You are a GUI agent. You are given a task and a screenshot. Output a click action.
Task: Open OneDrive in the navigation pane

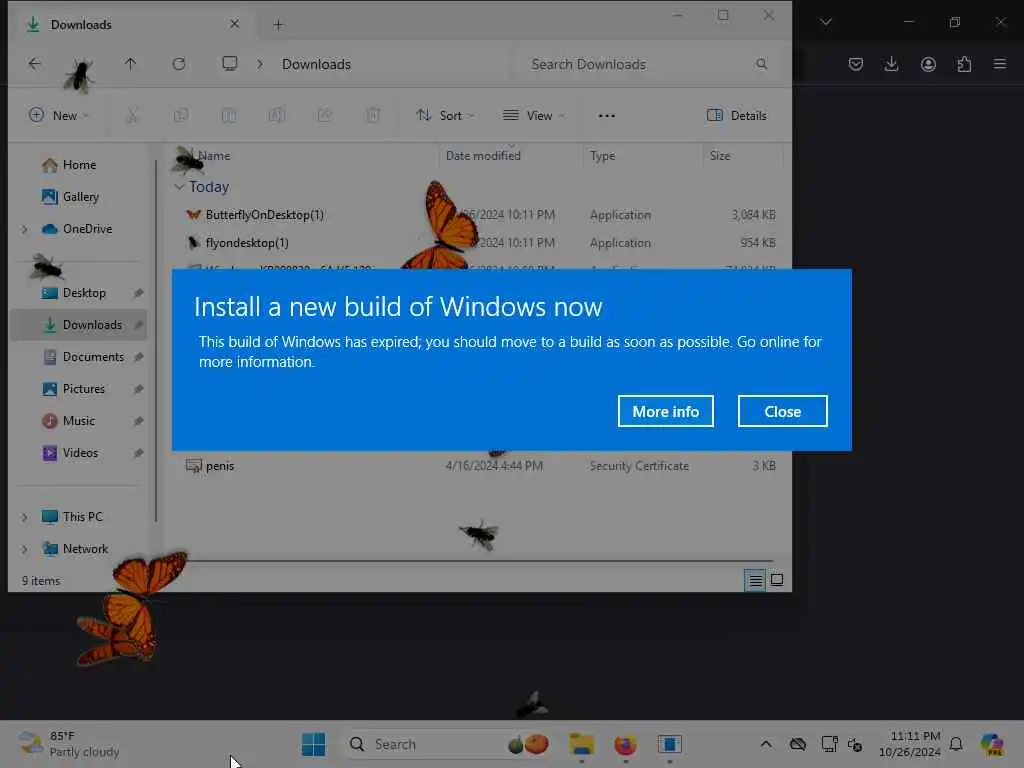[86, 229]
